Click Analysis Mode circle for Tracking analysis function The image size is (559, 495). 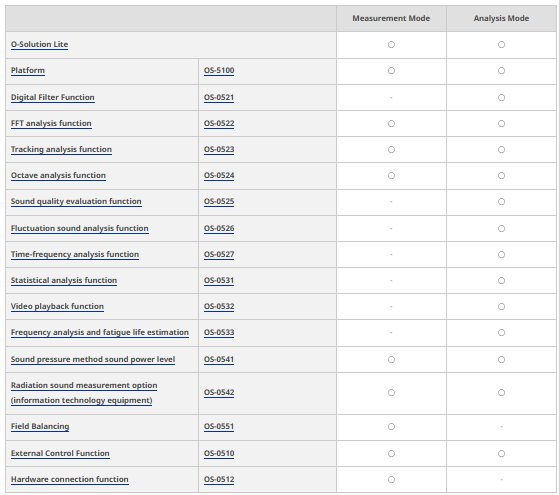pos(502,150)
